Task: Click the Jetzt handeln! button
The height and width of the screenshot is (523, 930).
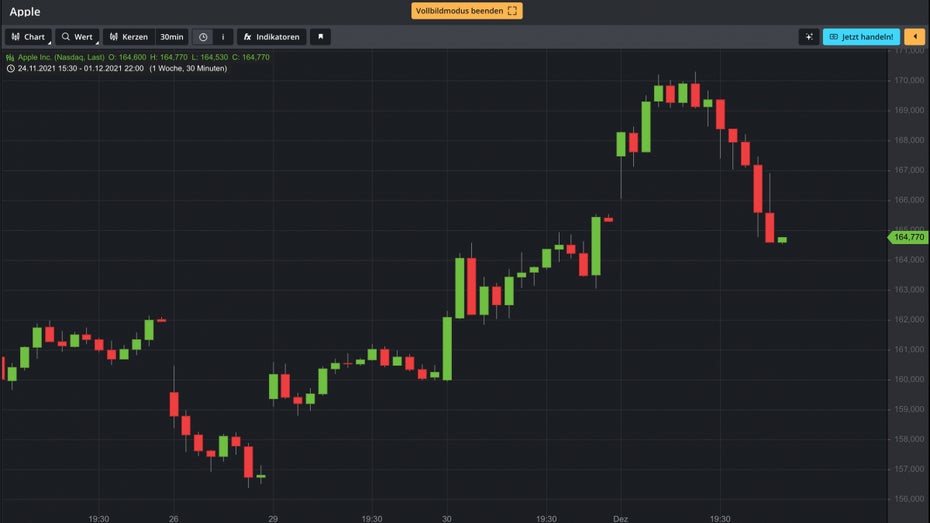Action: click(x=860, y=37)
